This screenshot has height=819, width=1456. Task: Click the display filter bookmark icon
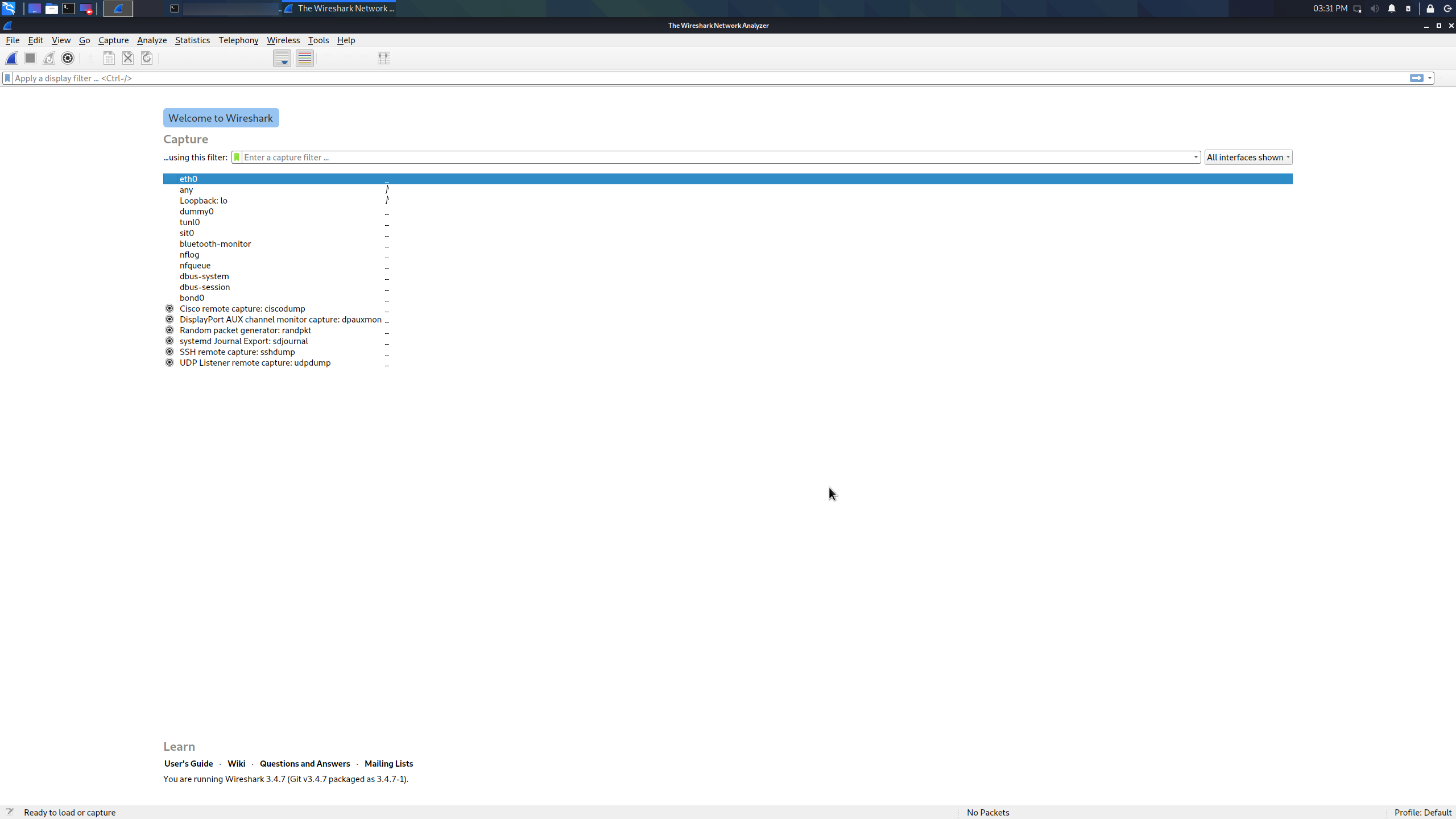point(7,78)
